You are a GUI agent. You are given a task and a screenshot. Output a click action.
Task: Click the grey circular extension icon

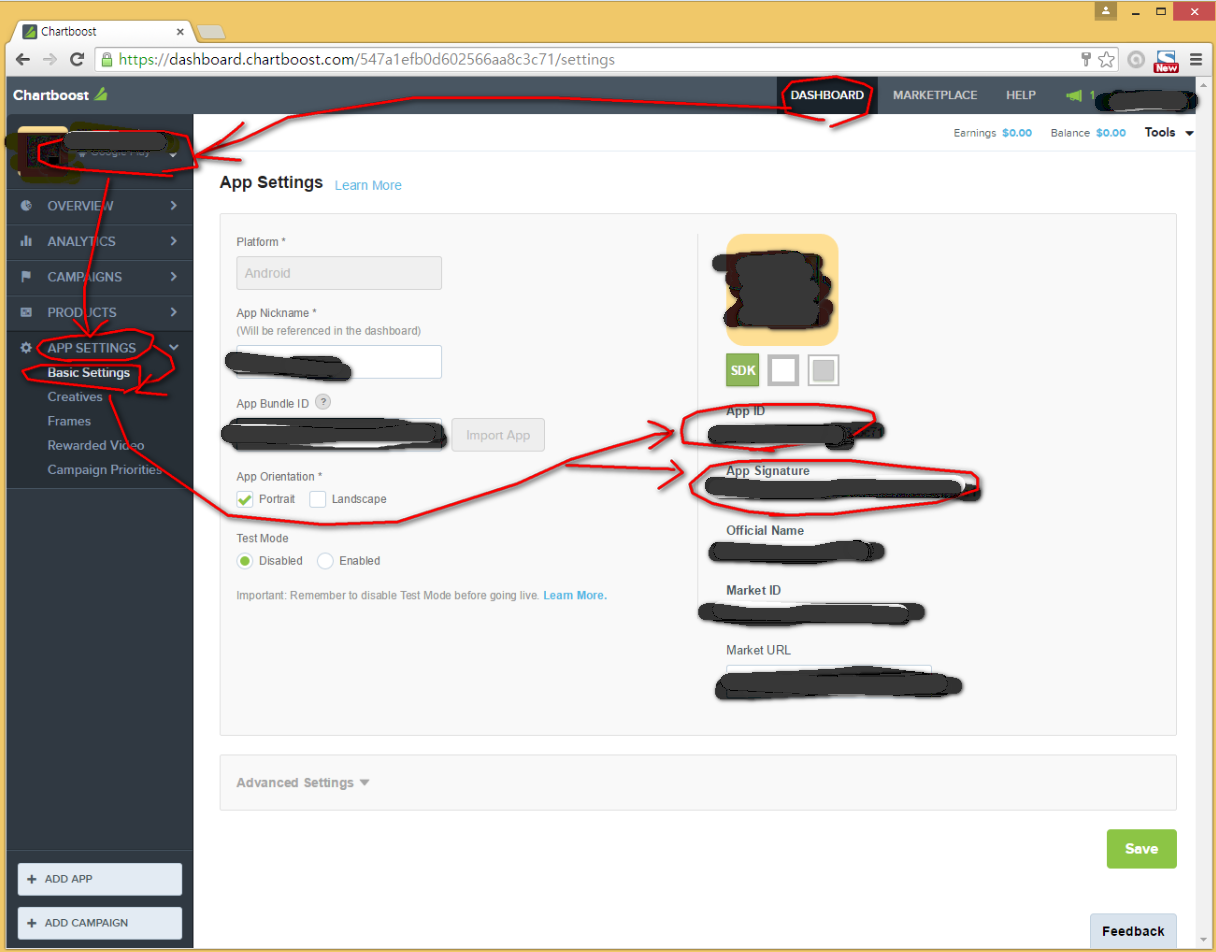coord(1136,59)
